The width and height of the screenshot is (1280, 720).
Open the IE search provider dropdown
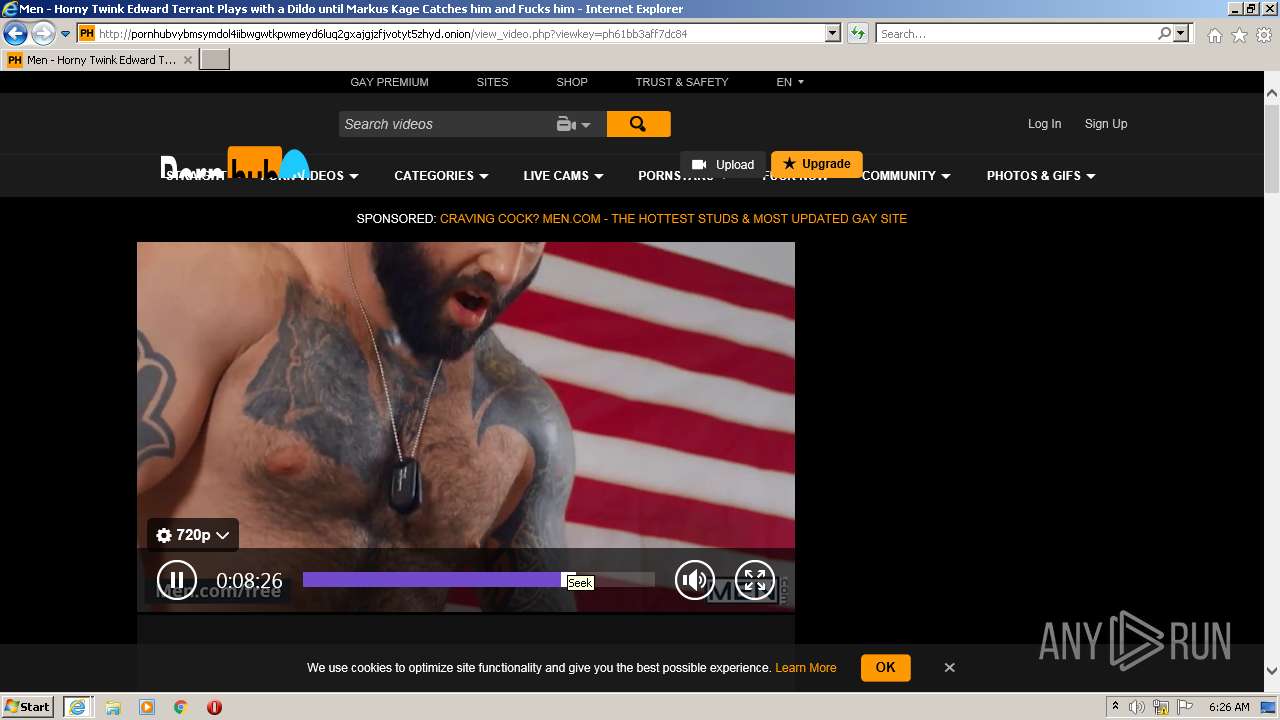coord(1181,33)
